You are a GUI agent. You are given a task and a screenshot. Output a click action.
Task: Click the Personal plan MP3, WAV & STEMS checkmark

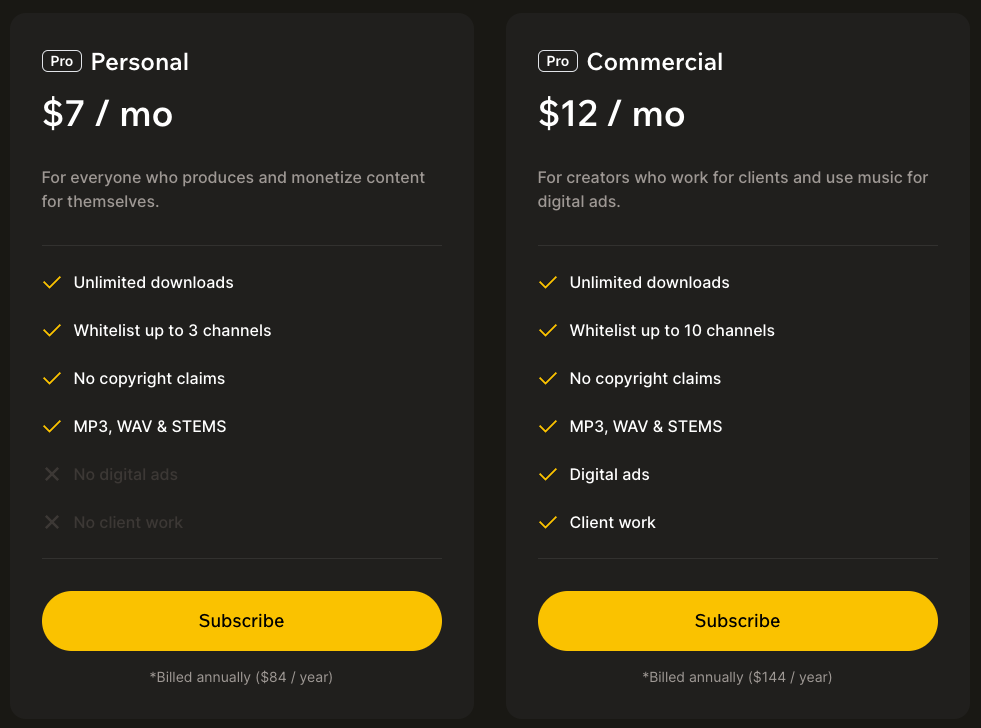[52, 427]
